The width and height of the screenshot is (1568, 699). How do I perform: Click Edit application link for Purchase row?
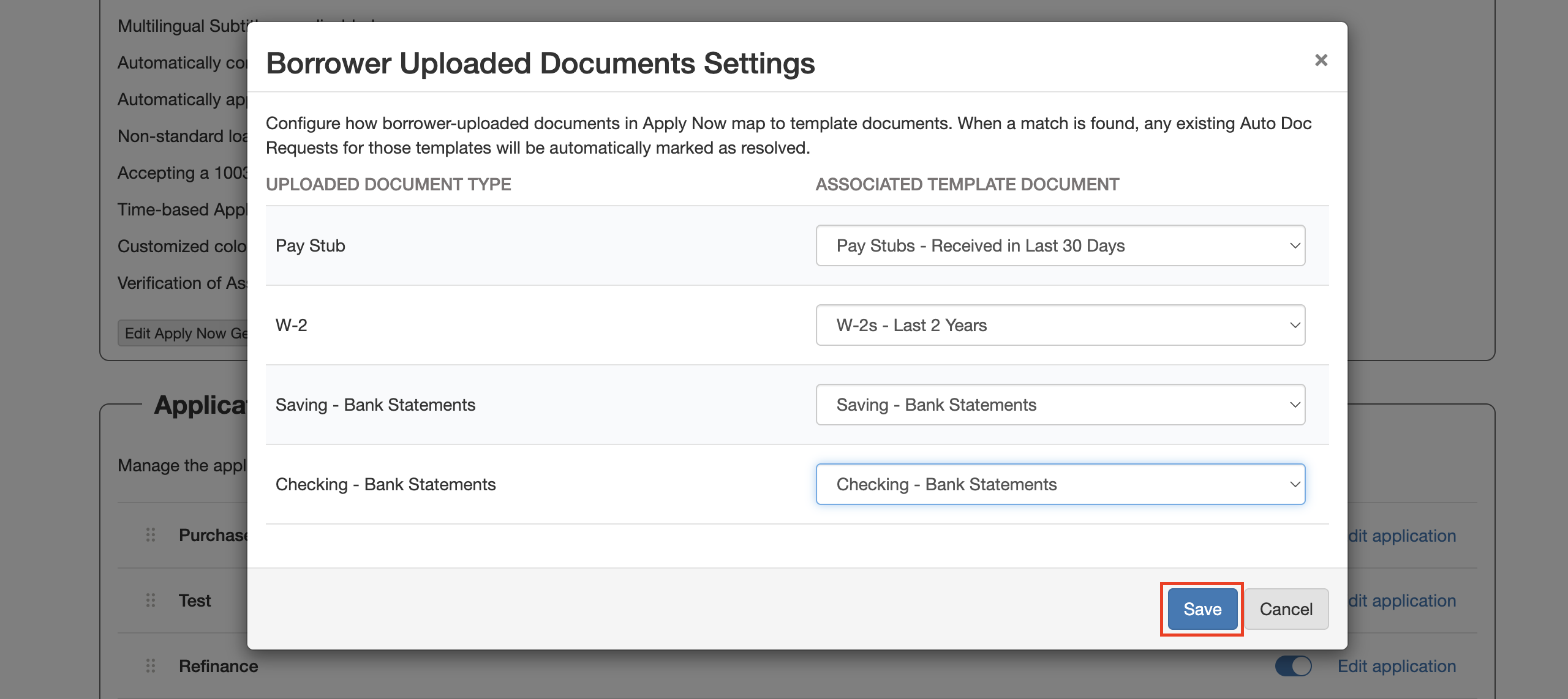(x=1403, y=536)
